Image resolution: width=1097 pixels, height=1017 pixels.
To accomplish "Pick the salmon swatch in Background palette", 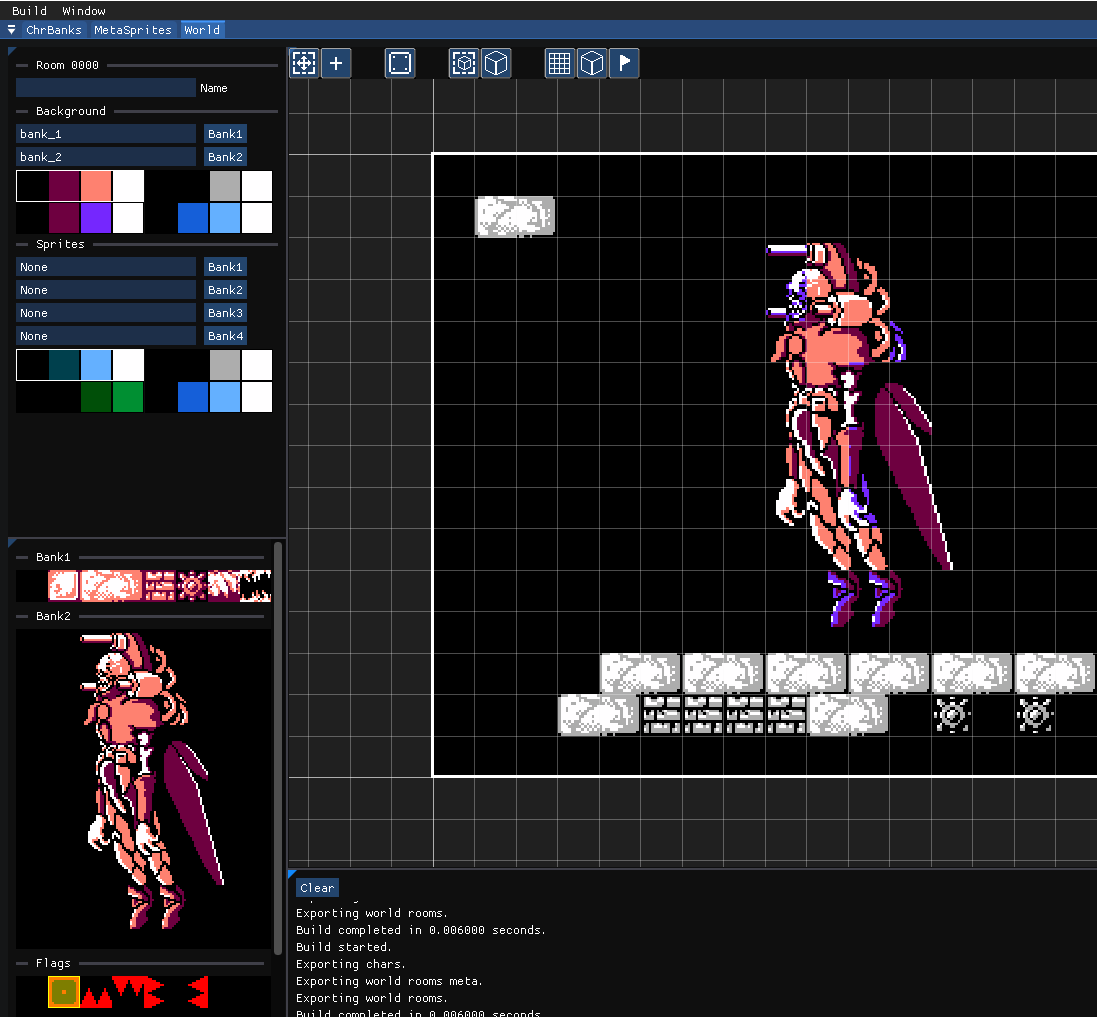I will pyautogui.click(x=96, y=186).
